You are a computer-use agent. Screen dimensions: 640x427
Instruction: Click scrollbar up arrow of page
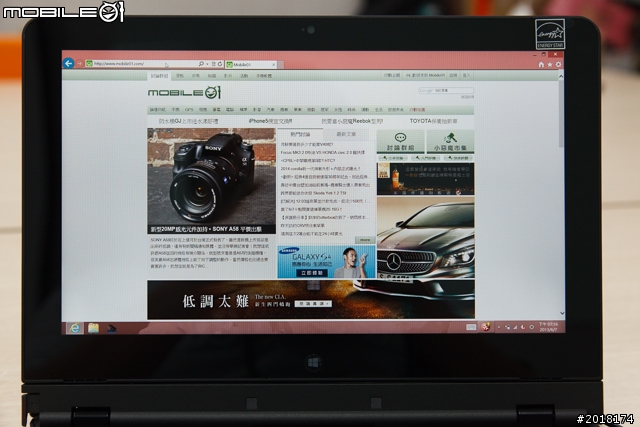pos(561,76)
